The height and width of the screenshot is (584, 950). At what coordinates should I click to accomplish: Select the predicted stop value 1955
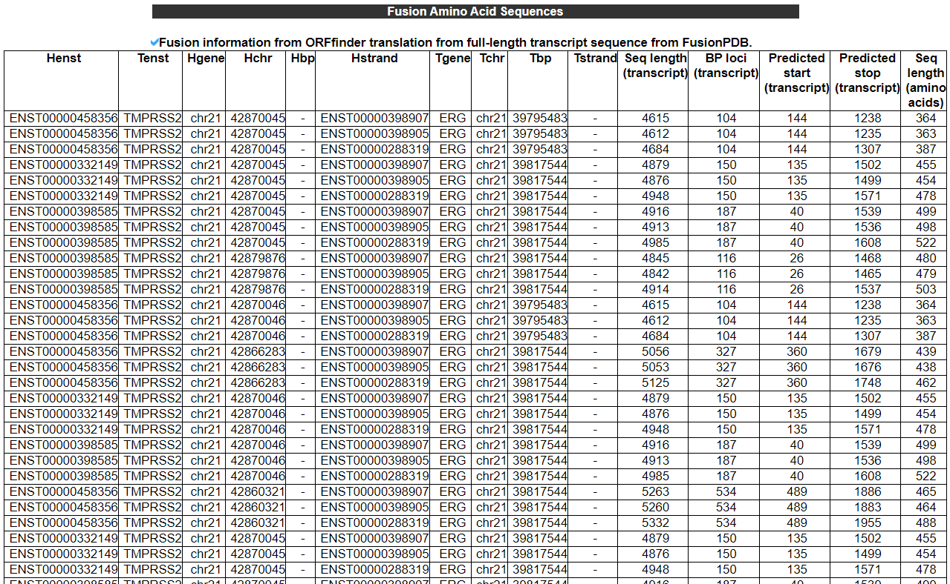click(867, 523)
